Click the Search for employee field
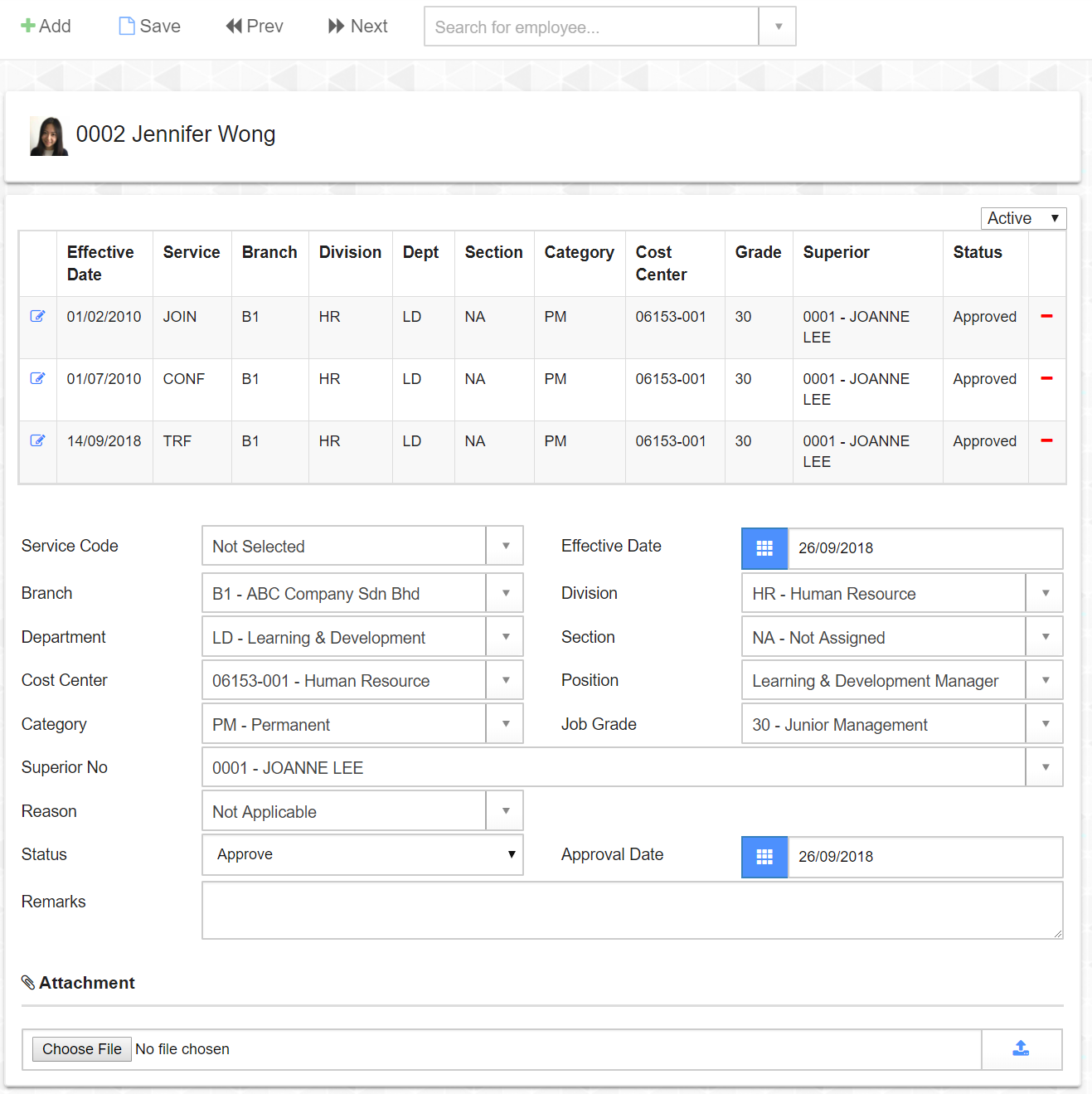The image size is (1092, 1094). 591,27
